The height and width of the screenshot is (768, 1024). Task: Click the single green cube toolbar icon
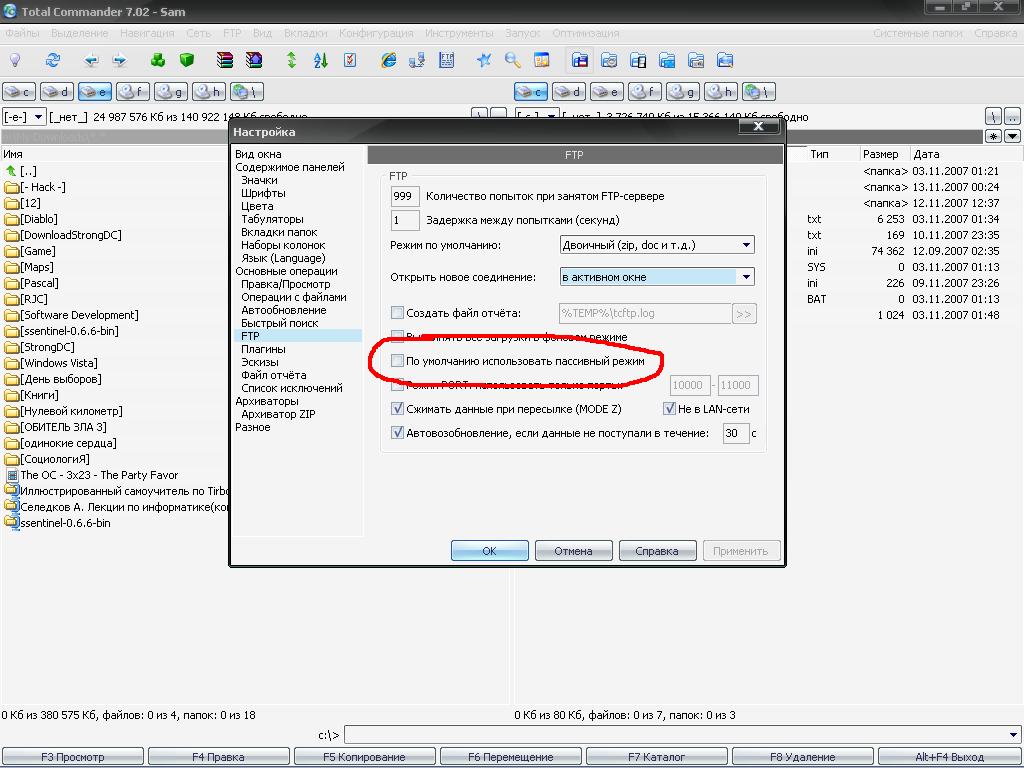click(187, 61)
